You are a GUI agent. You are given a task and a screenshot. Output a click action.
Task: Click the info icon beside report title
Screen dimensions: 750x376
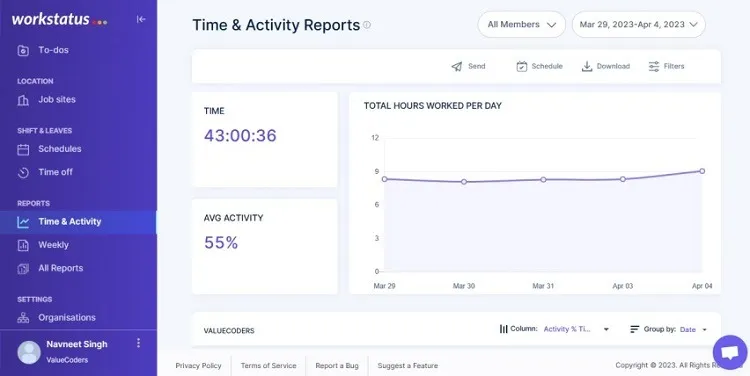pyautogui.click(x=367, y=25)
